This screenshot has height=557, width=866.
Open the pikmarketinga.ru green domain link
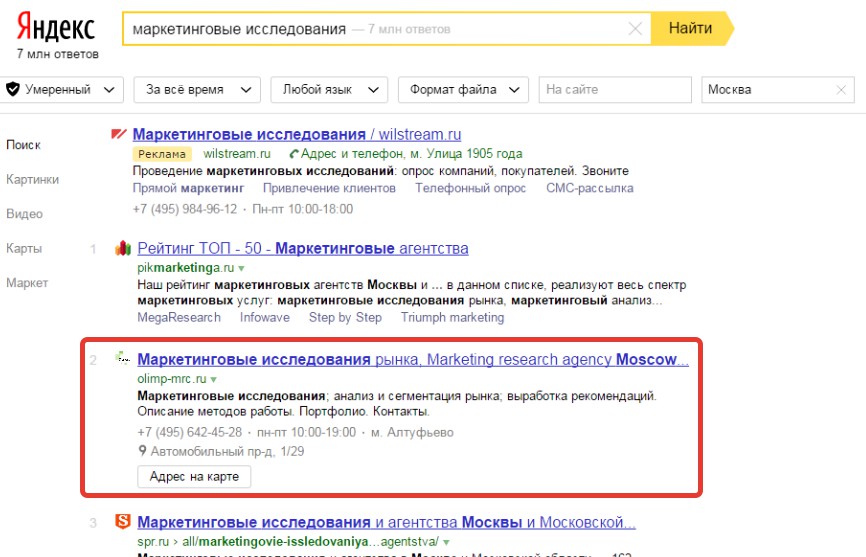186,268
